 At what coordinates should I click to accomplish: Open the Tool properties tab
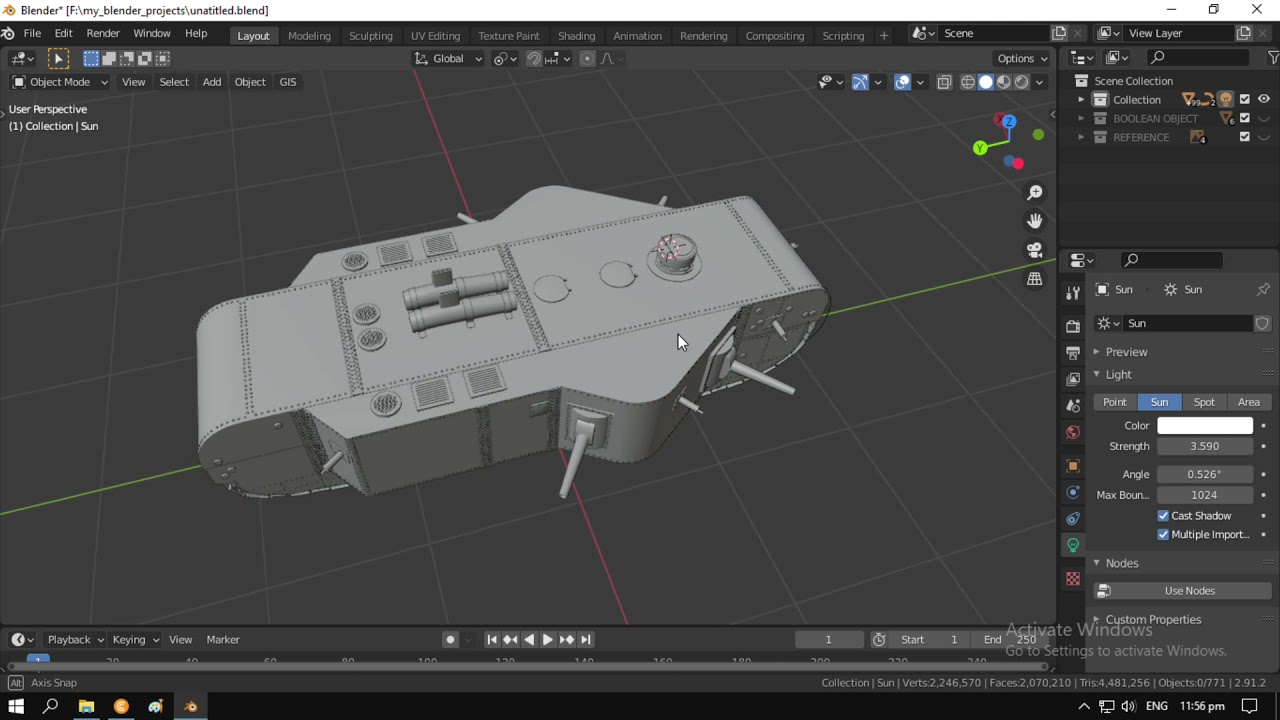(1073, 293)
